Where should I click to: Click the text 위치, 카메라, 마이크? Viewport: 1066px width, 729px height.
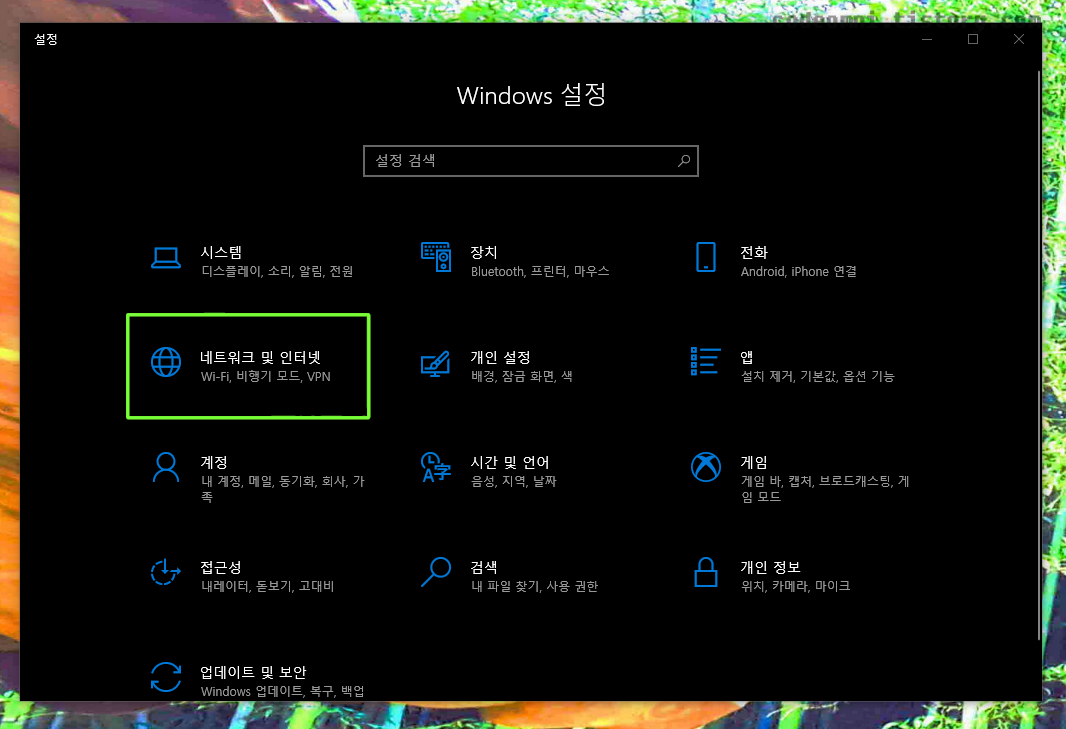(795, 586)
